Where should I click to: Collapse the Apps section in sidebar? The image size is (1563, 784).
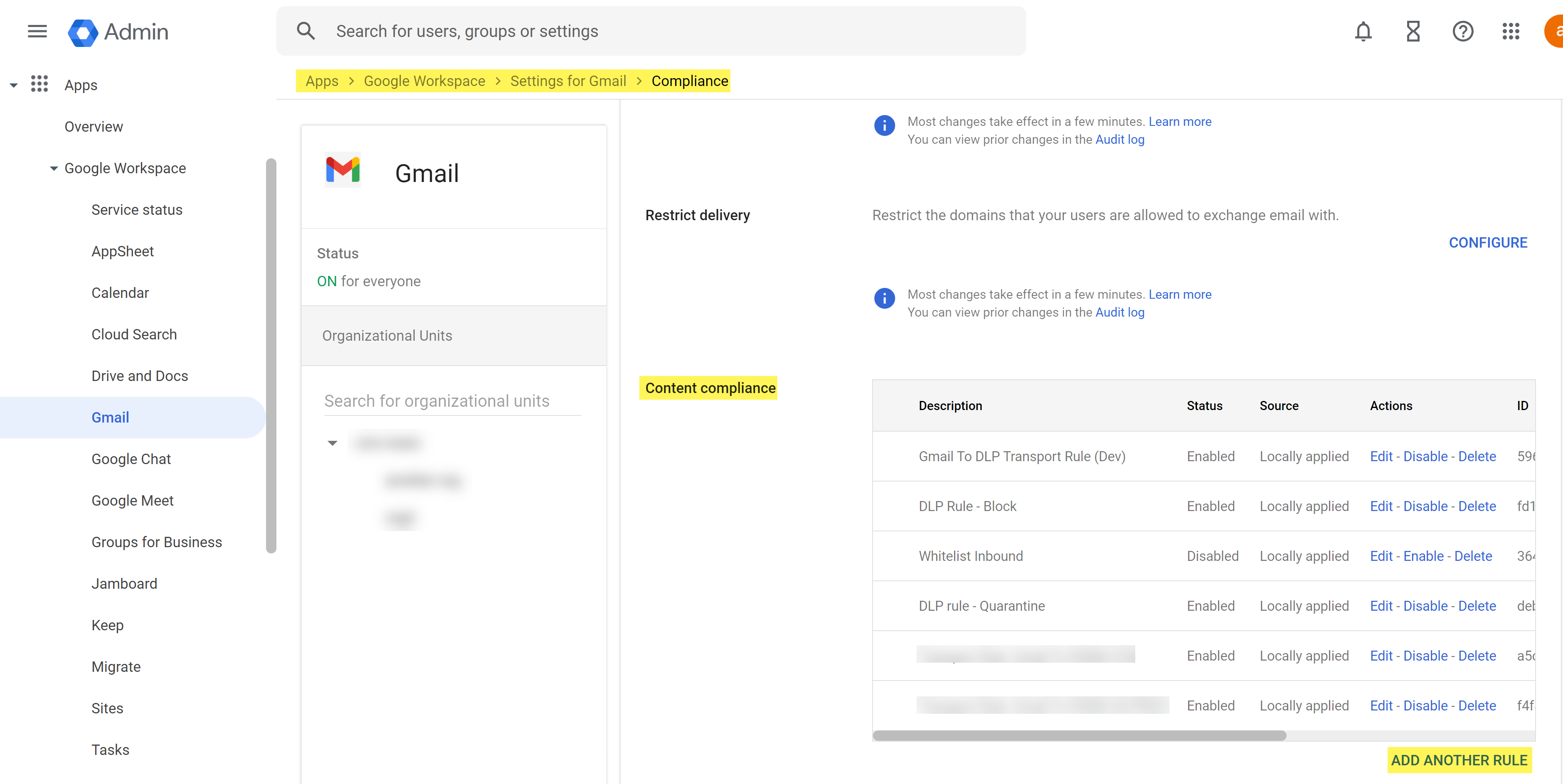click(13, 86)
